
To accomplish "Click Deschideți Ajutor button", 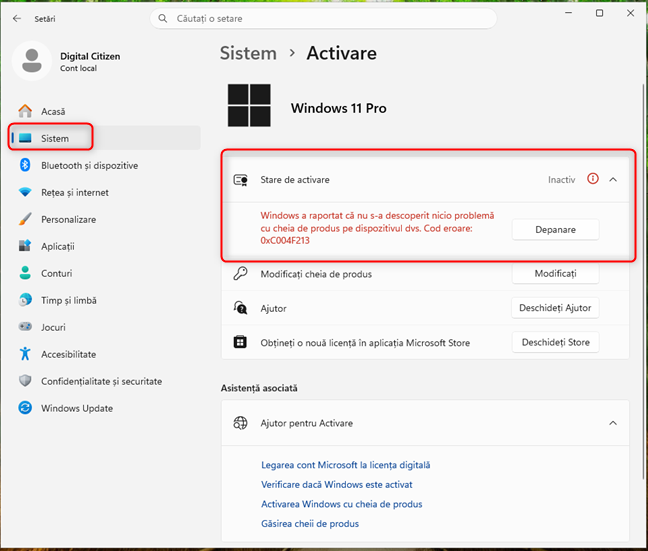I will coord(555,308).
